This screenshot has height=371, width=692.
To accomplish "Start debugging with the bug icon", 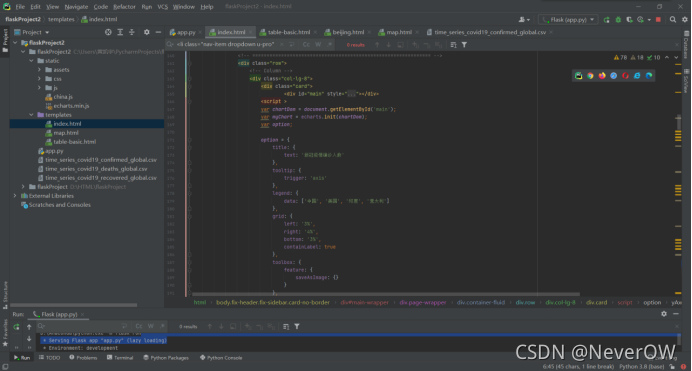I will point(618,20).
